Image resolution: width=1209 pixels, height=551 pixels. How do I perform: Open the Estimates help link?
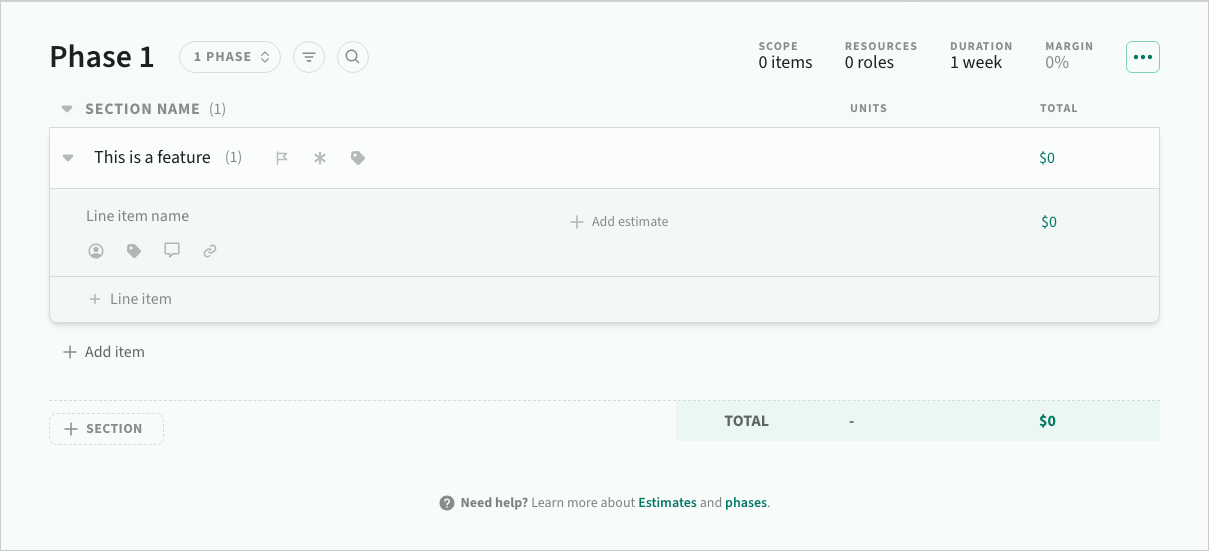[x=667, y=503]
